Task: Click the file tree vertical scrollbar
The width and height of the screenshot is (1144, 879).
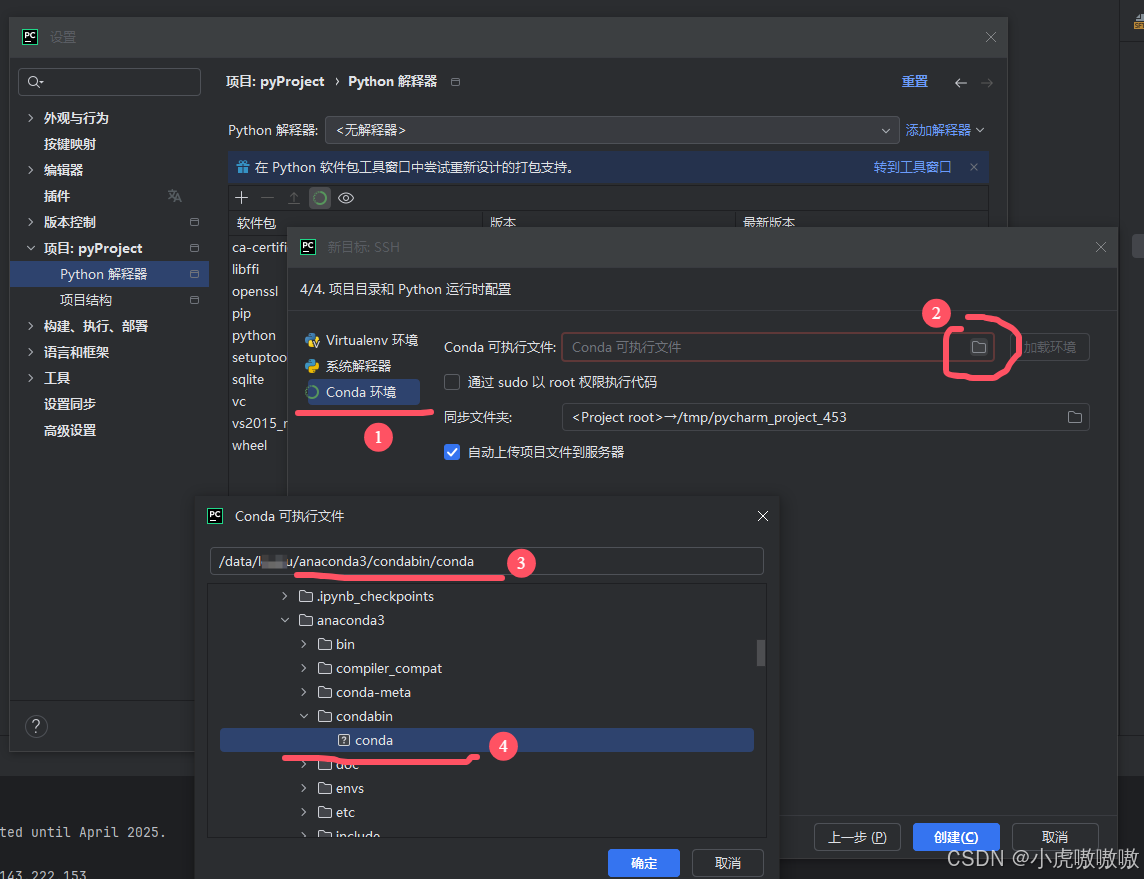Action: pos(761,653)
